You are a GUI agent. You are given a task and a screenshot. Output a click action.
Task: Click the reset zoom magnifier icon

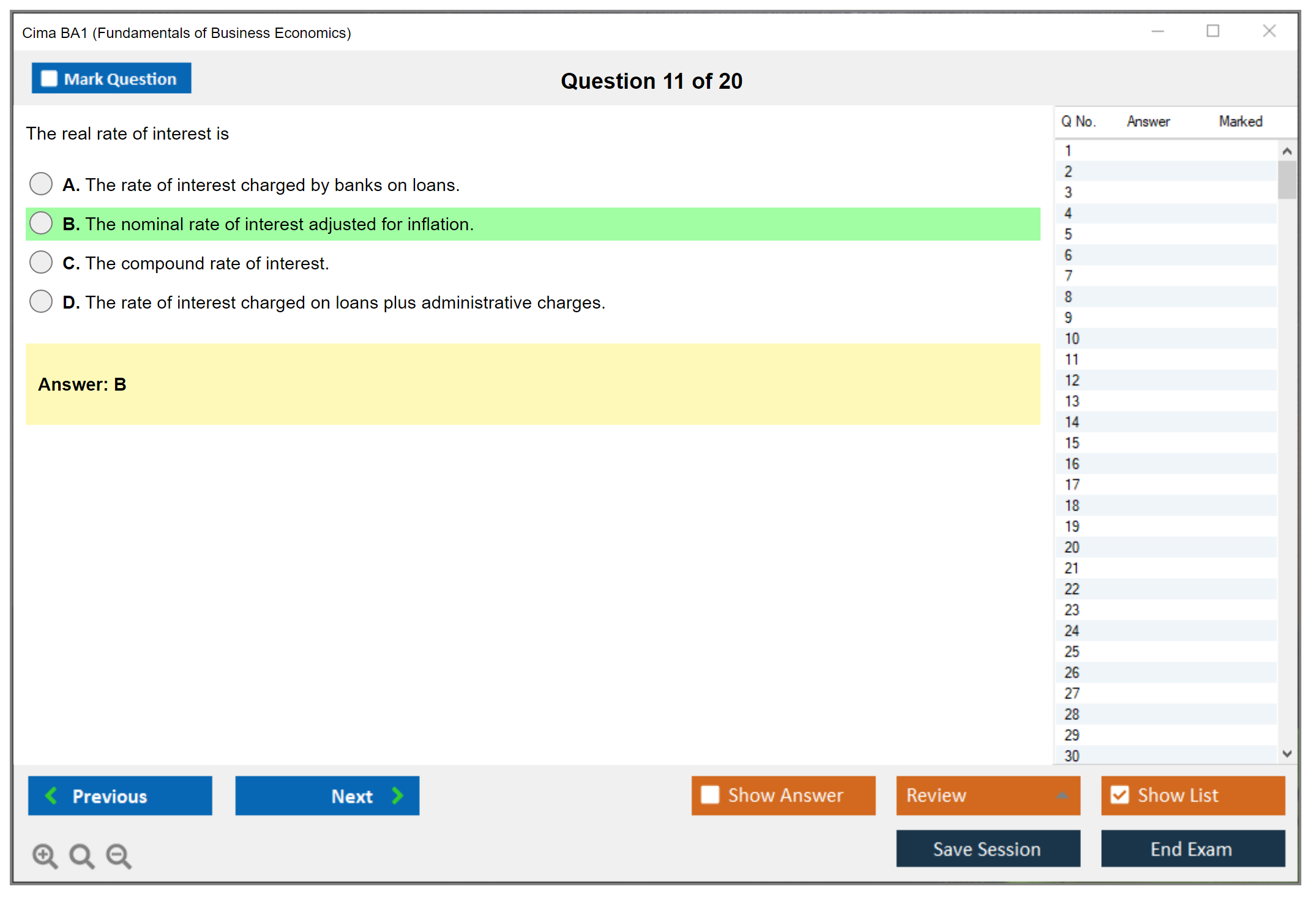[81, 855]
